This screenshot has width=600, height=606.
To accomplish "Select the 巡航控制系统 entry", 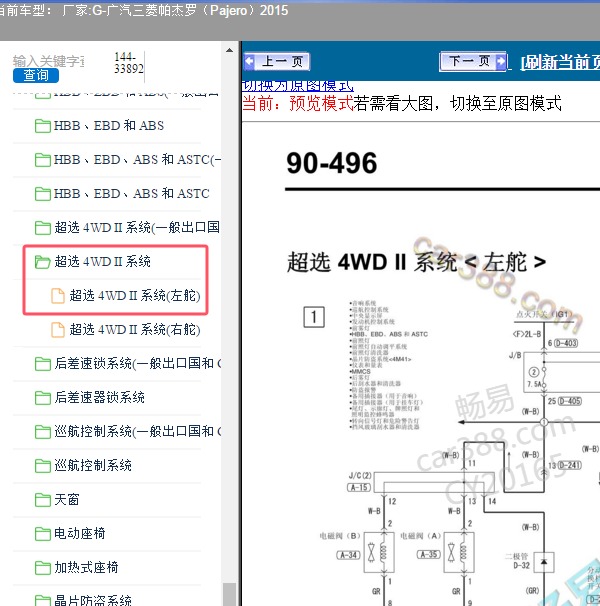I will (93, 465).
